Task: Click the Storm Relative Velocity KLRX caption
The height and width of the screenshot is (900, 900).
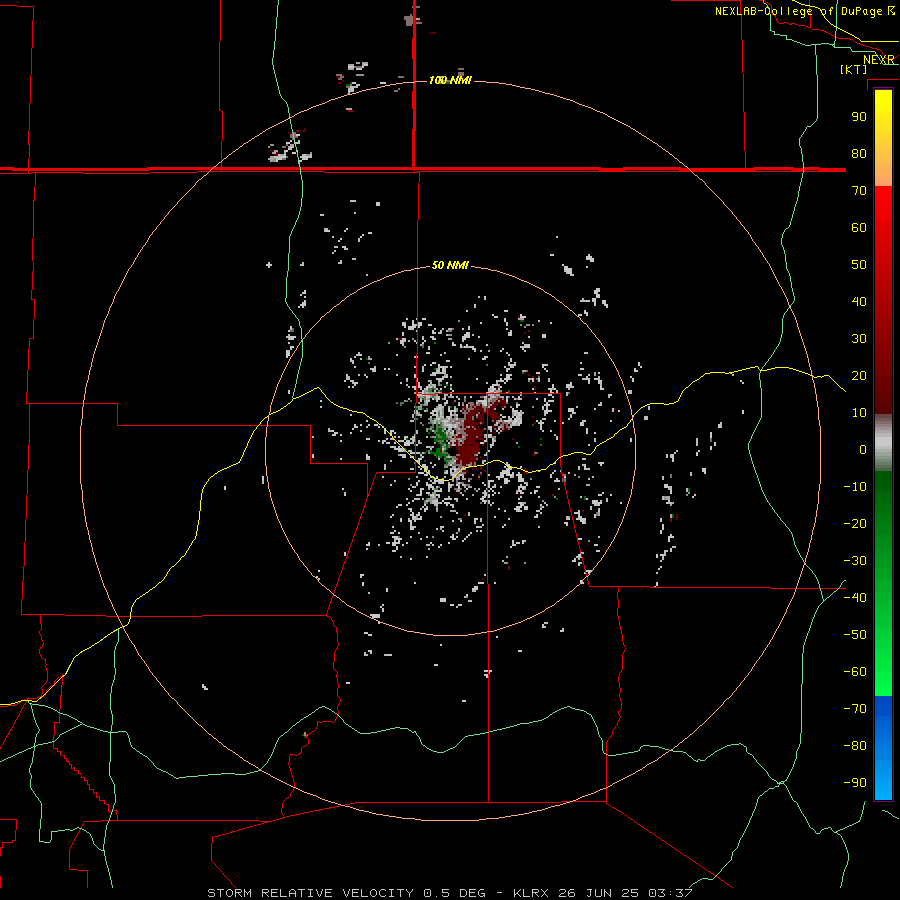Action: point(449,893)
